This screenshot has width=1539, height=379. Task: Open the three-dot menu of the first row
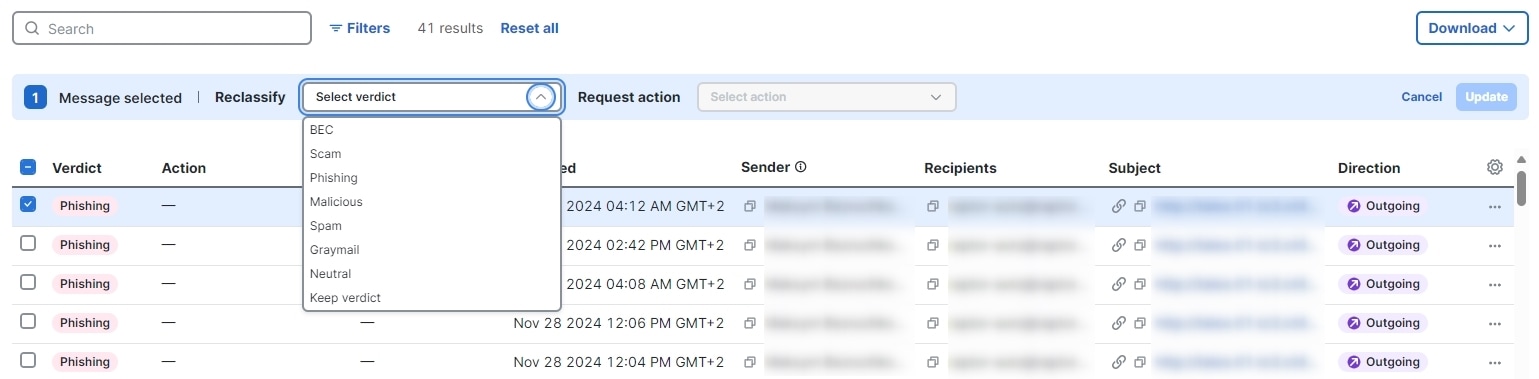click(x=1495, y=206)
